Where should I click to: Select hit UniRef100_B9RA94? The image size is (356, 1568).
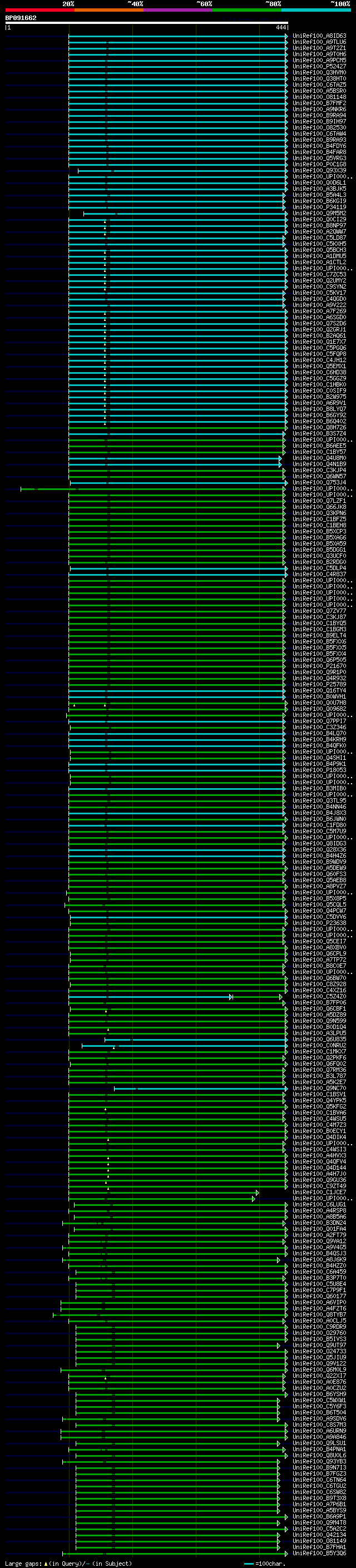coord(319,115)
